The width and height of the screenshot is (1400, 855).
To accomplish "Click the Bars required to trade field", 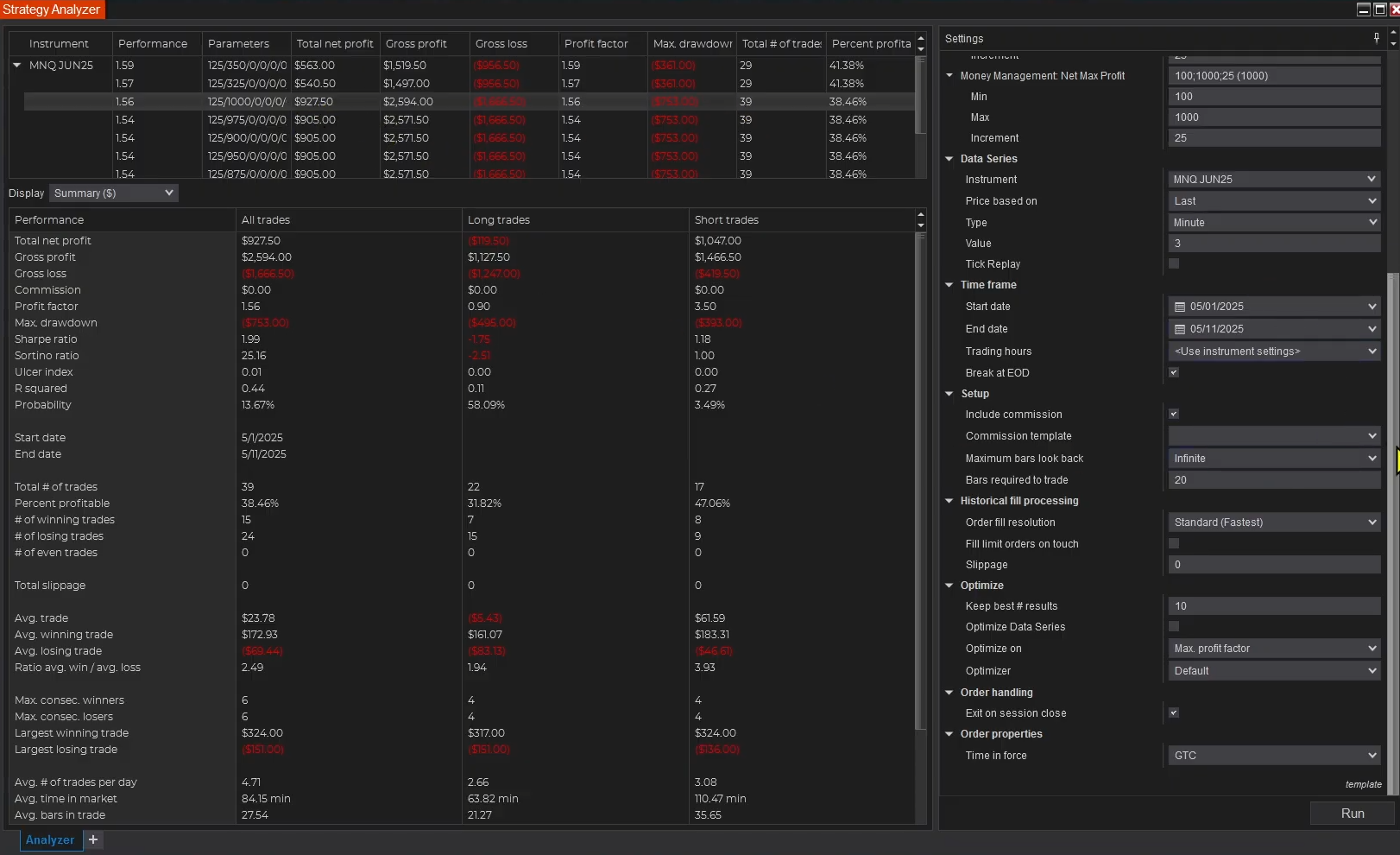I will tap(1274, 480).
